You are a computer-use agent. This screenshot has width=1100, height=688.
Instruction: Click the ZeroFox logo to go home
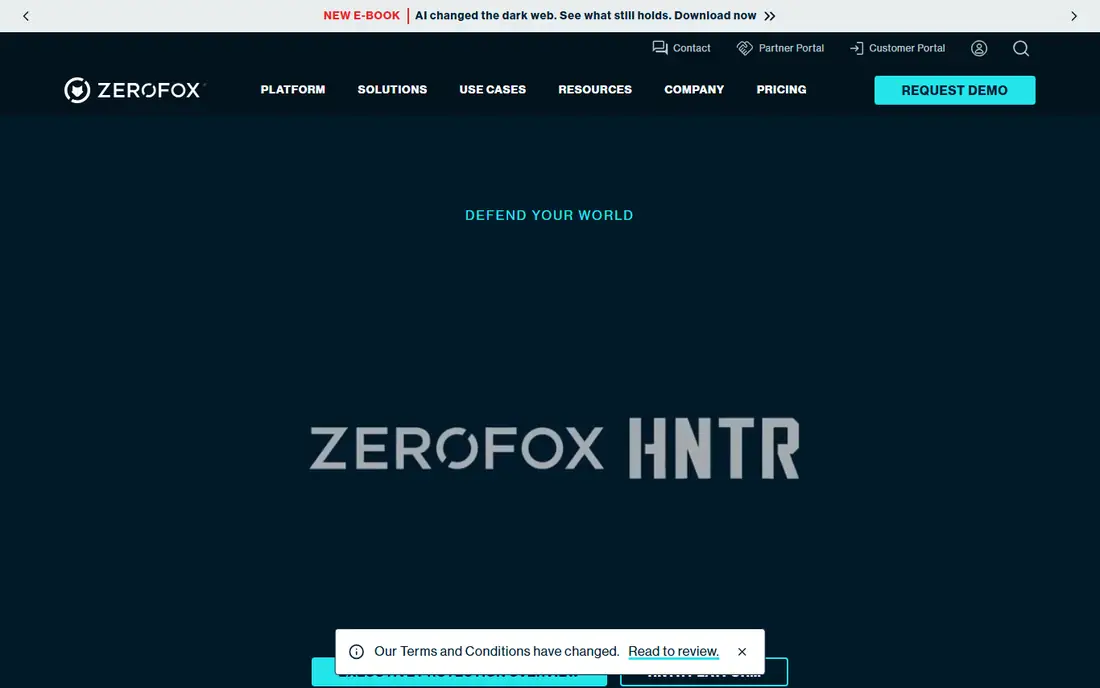pos(133,90)
